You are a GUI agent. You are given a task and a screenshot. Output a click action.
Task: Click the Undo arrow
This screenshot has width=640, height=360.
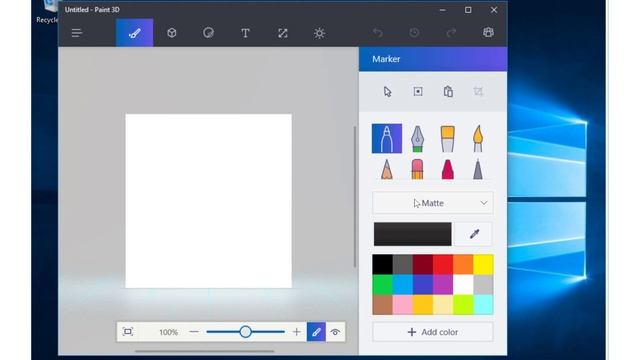coord(378,33)
